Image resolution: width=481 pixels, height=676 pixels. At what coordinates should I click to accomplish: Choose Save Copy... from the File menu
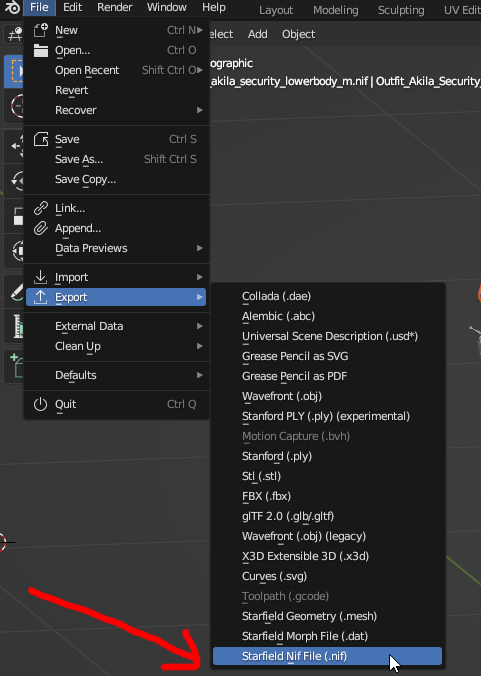(116, 179)
